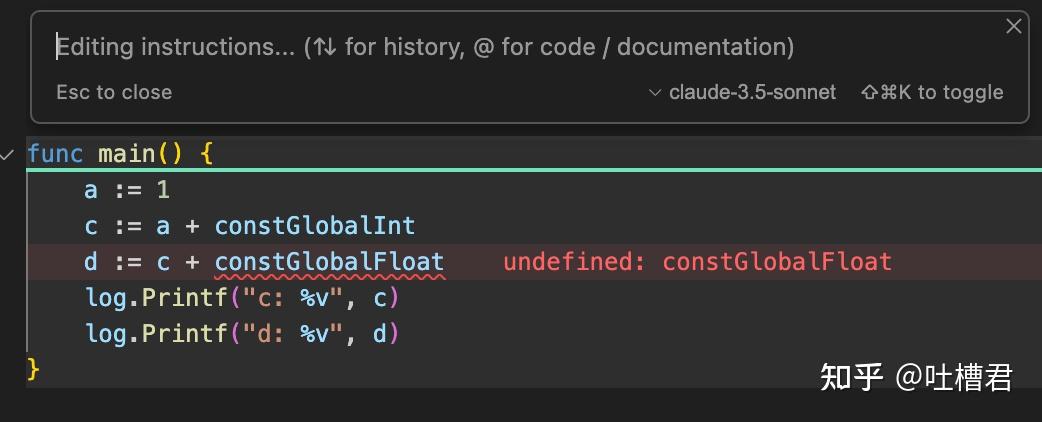
Task: Click the underlined constGlobalFloat identifier
Action: 329,262
